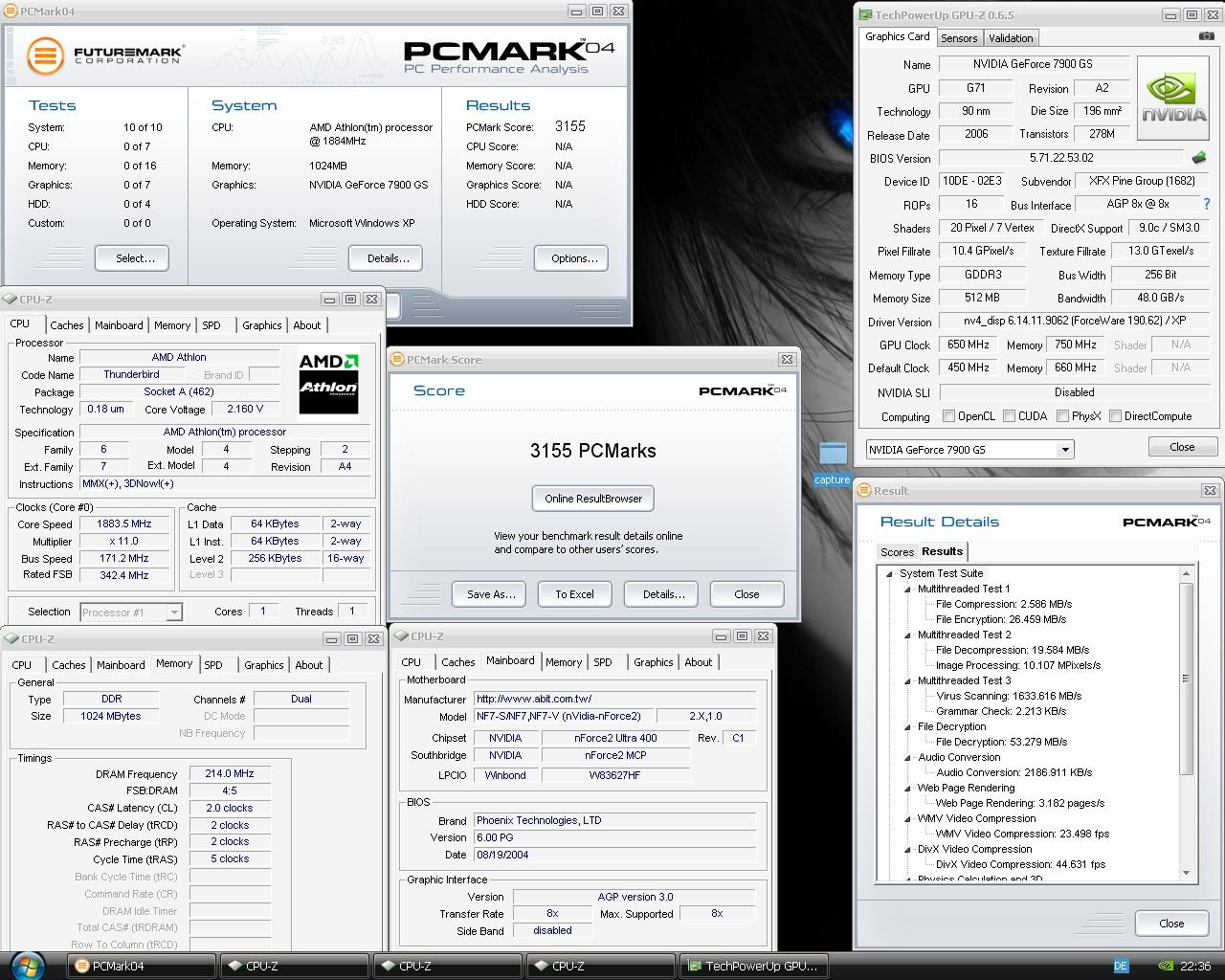Collapse the File Decryption node
1225x980 pixels.
click(908, 726)
